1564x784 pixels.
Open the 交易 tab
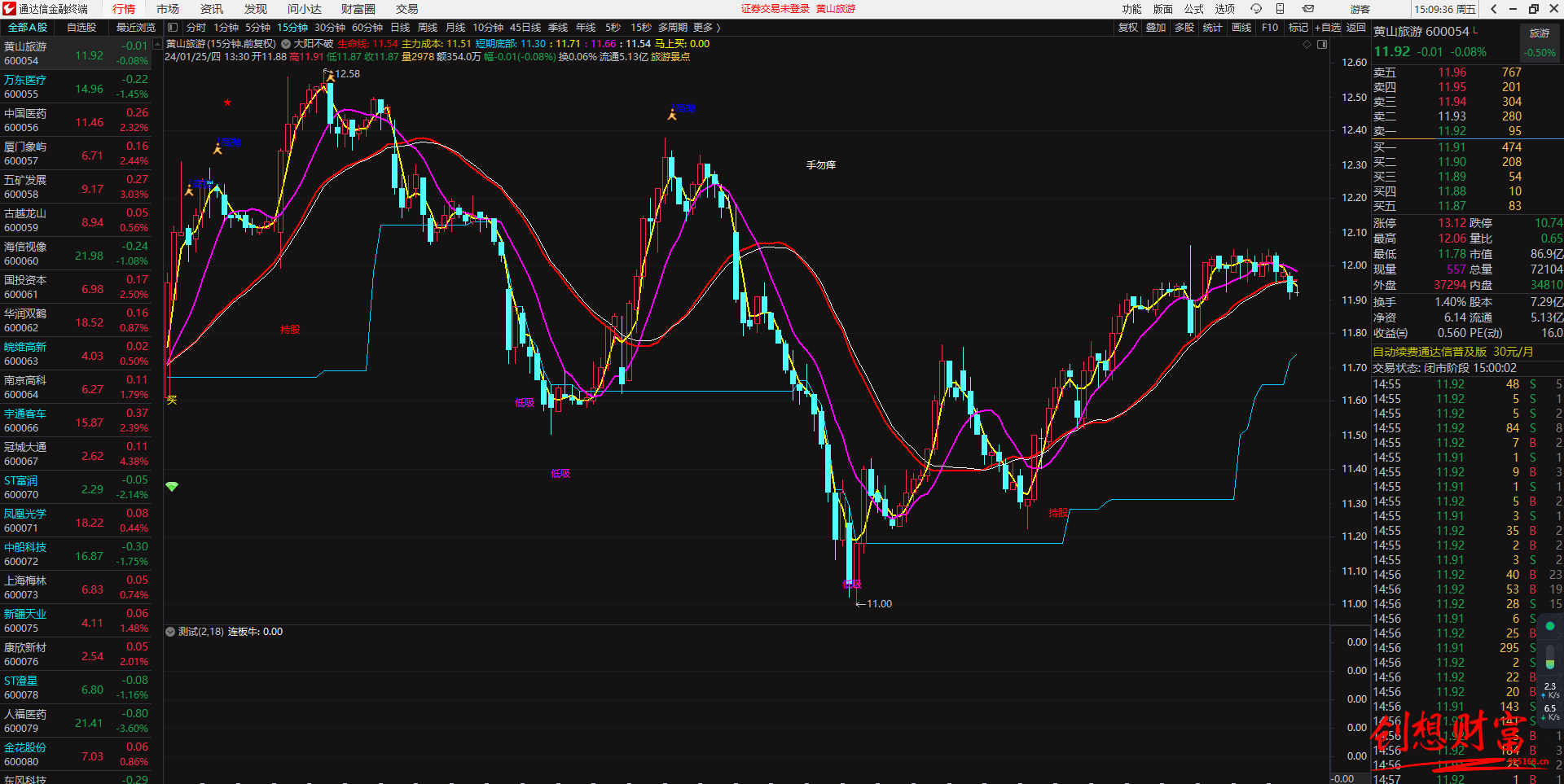407,9
